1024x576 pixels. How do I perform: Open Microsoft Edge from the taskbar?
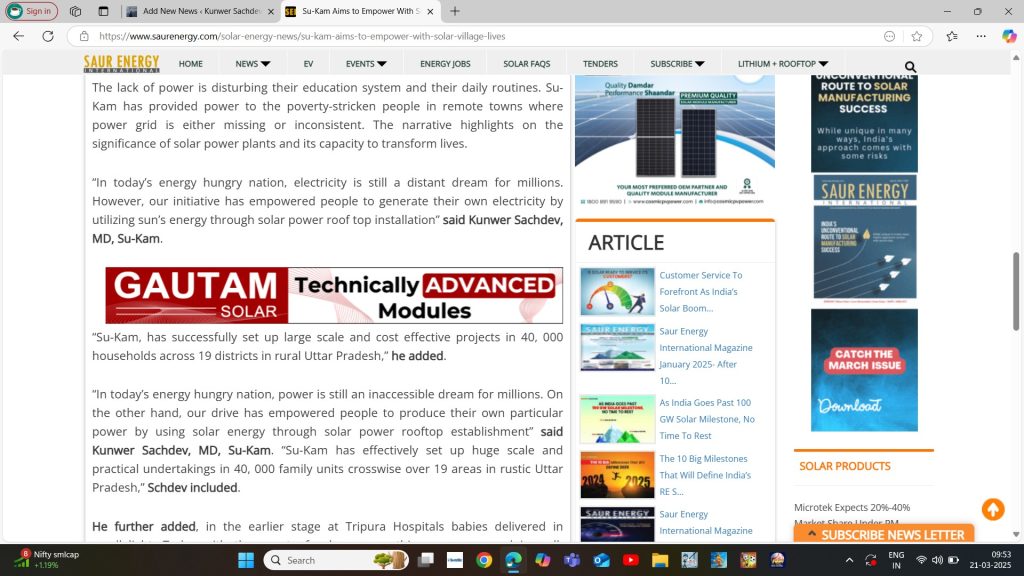[513, 560]
